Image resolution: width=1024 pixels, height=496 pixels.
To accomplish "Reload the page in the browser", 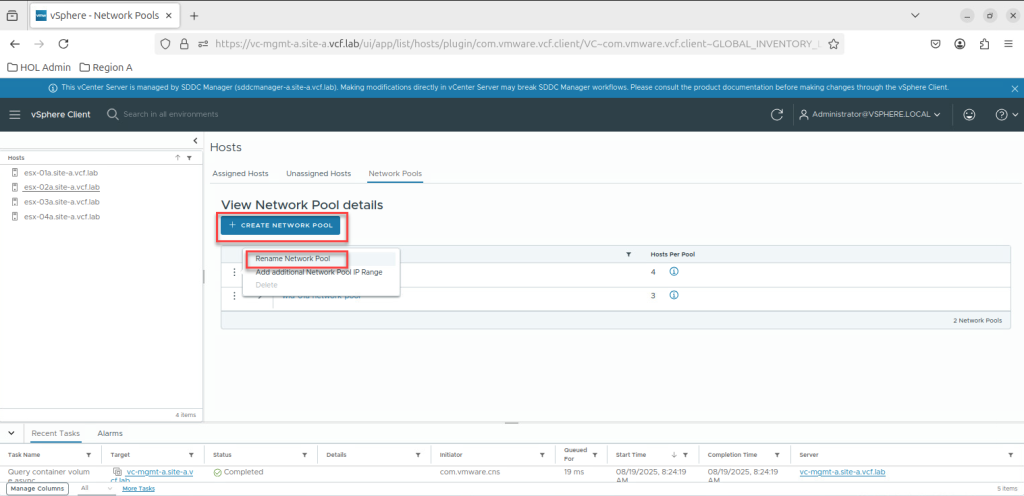I will tap(63, 44).
